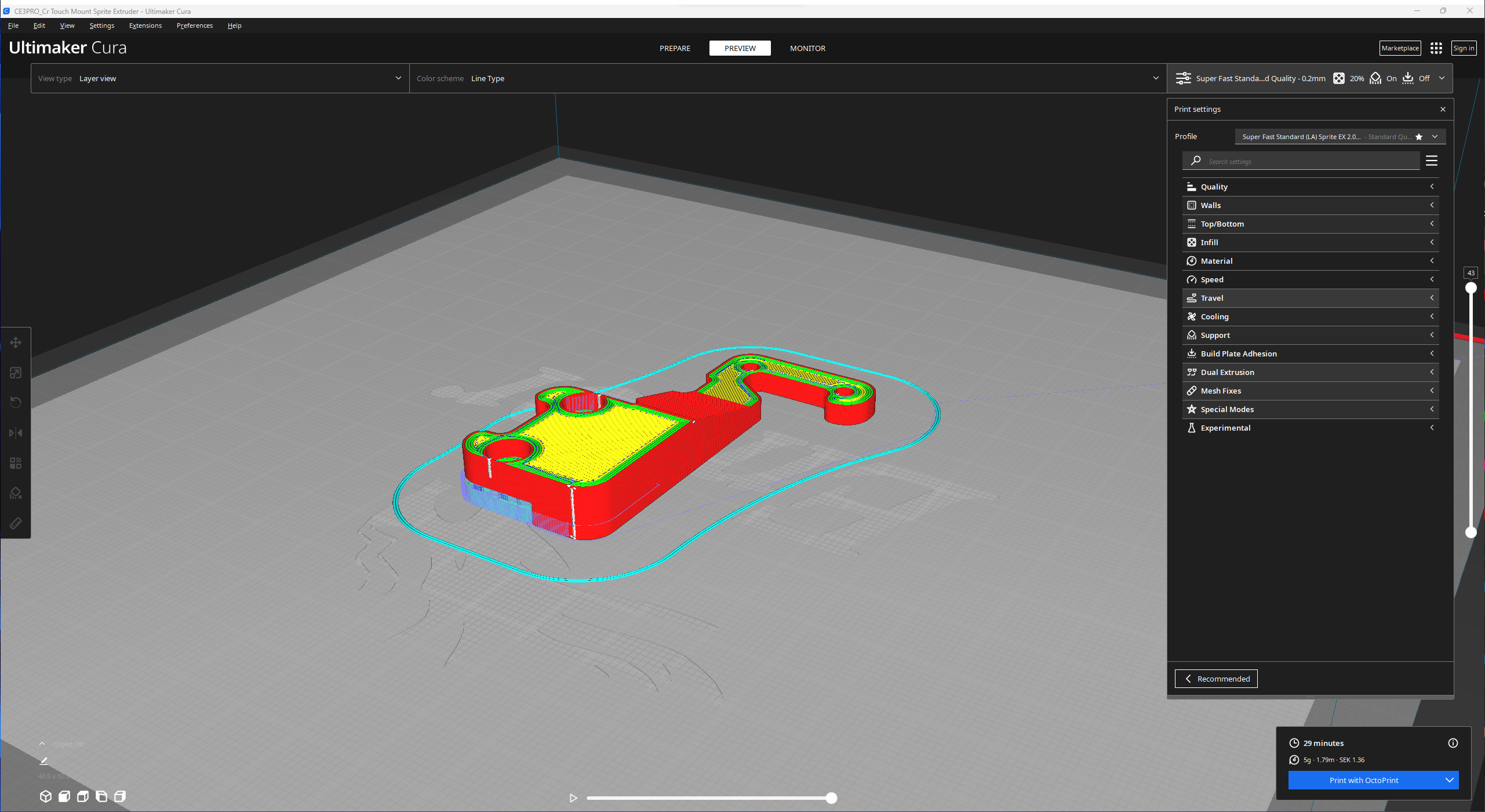
Task: Switch to Recommended print settings
Action: [x=1216, y=679]
